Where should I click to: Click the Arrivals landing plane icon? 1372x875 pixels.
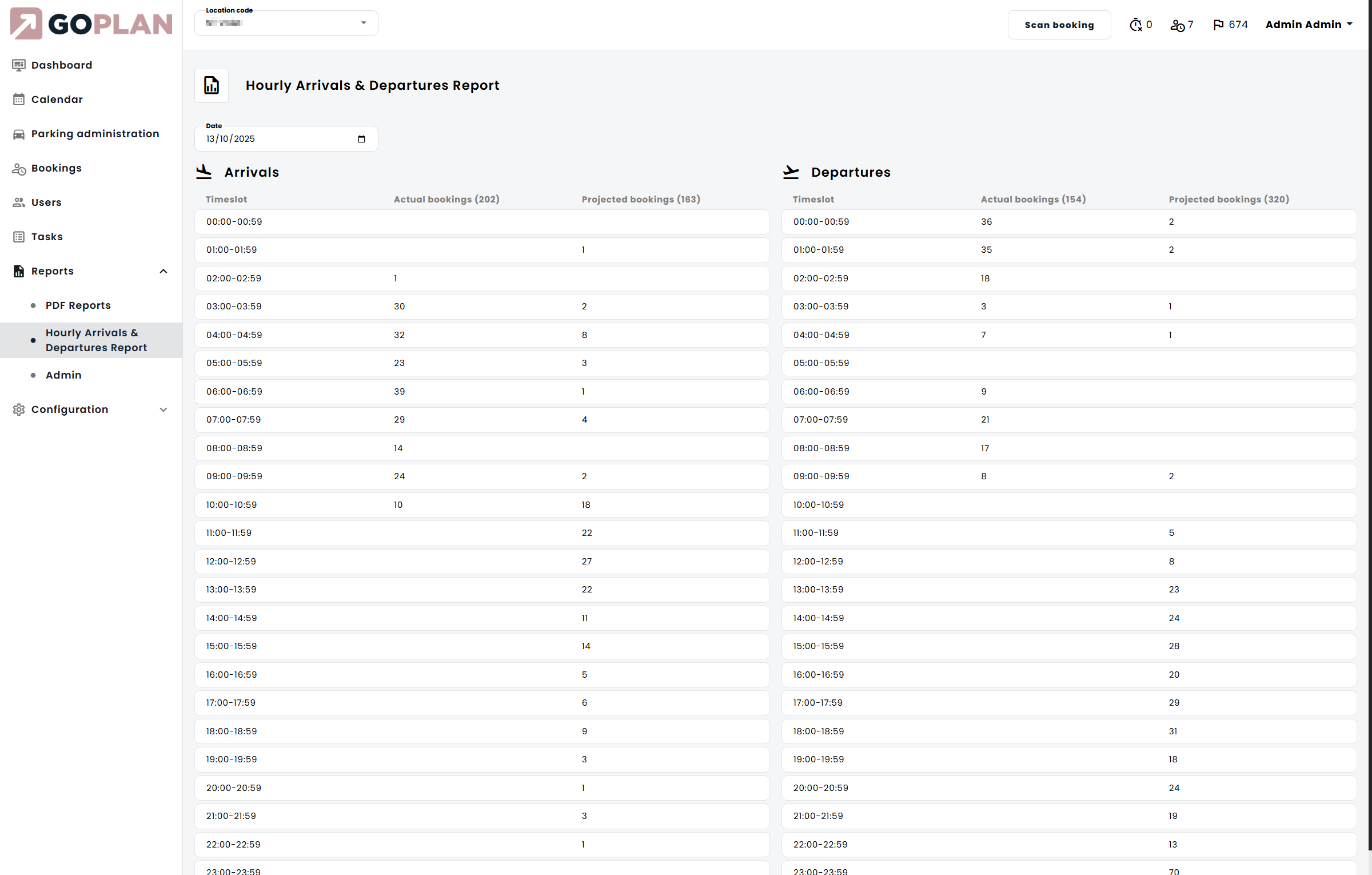(204, 172)
